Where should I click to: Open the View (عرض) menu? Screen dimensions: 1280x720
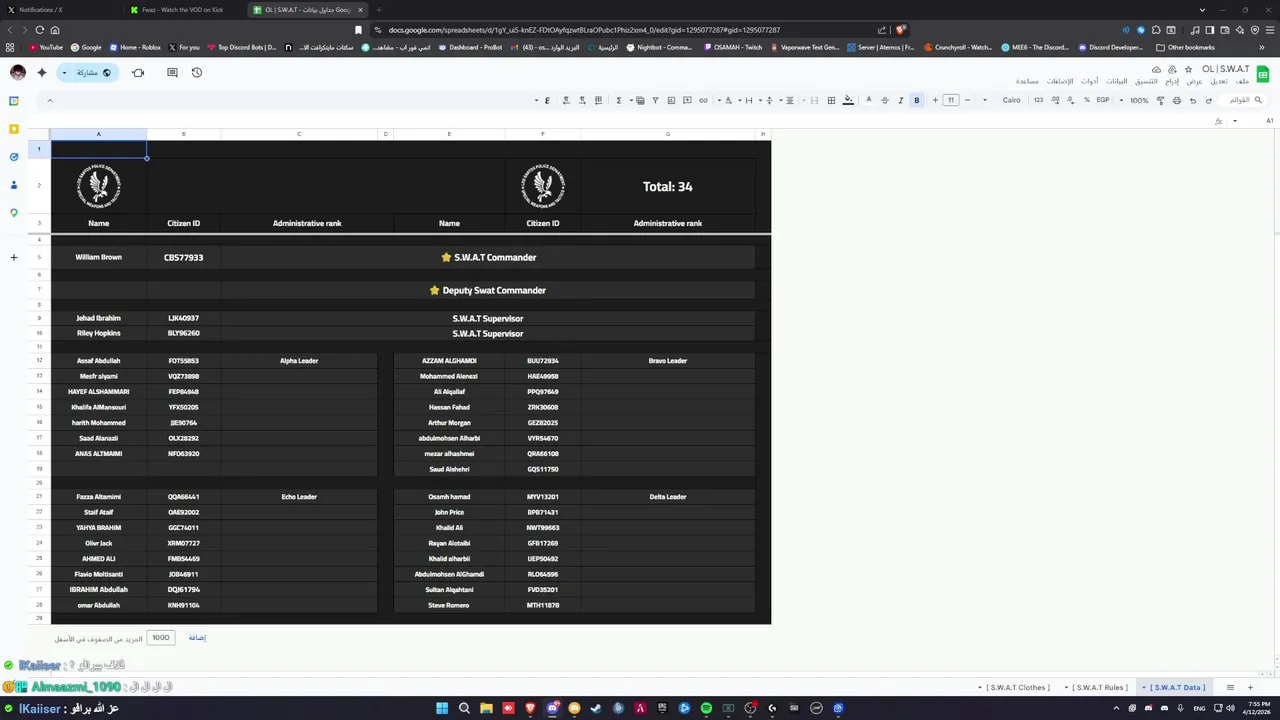pyautogui.click(x=1195, y=81)
